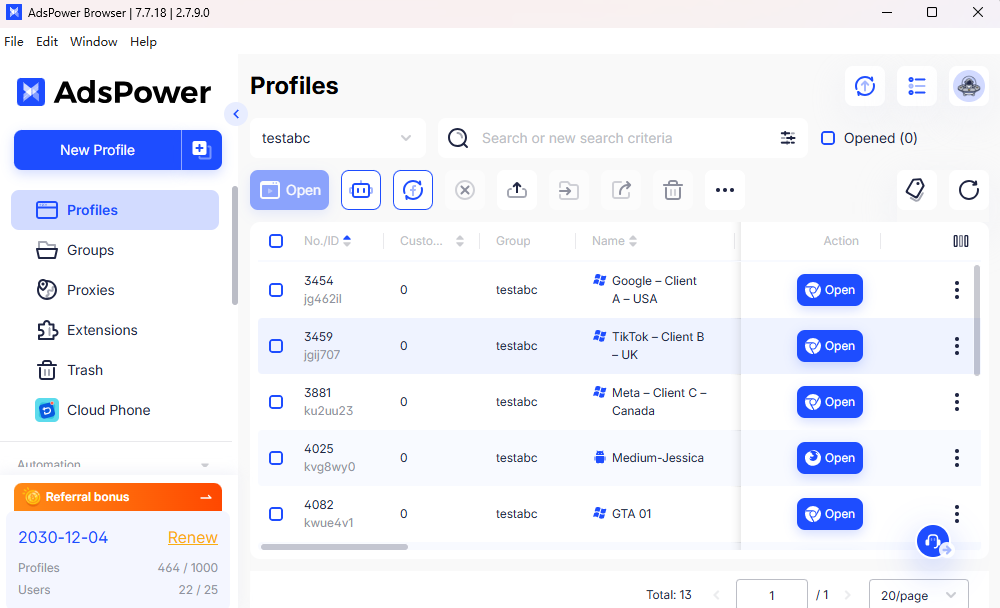The image size is (1000, 608).
Task: Click the column layout settings icon
Action: pyautogui.click(x=961, y=241)
